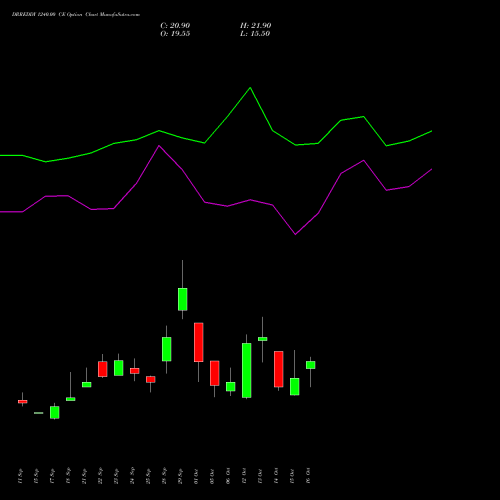Select the red candle above 05 Oct
Image resolution: width=500 pixels, height=500 pixels.
point(215,373)
